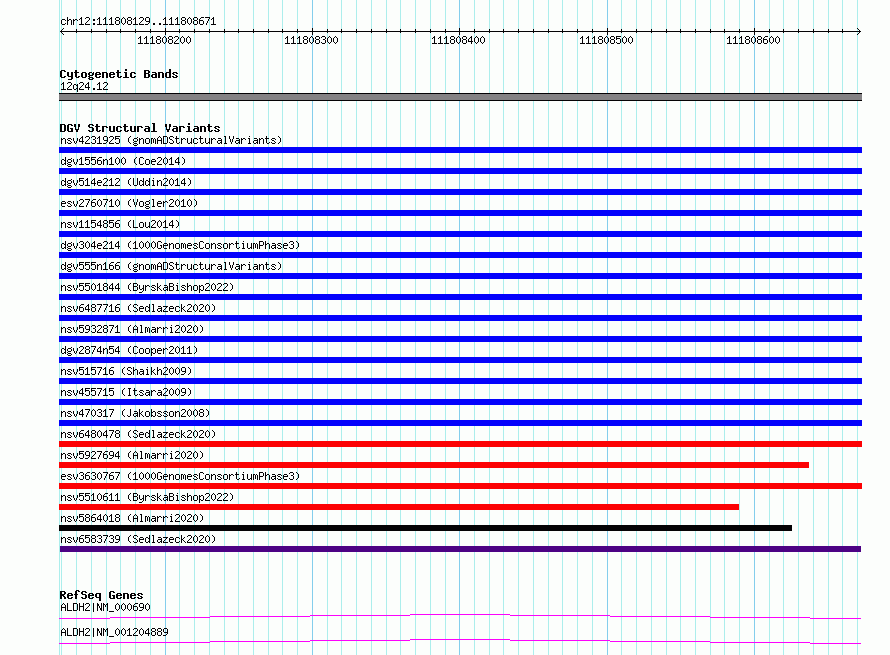Viewport: 890px width, 655px height.
Task: Click ruler position 111808600
Action: point(753,40)
